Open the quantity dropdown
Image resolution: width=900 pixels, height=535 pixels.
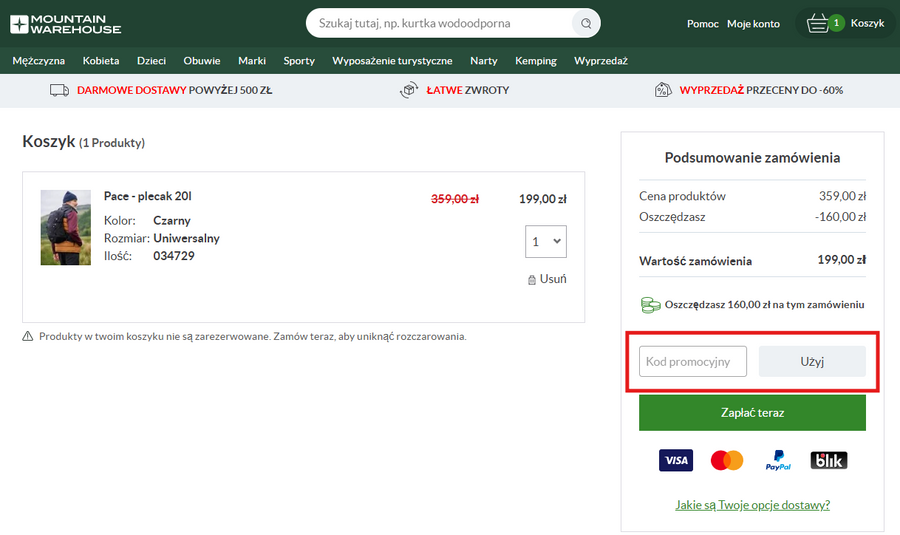pos(546,242)
